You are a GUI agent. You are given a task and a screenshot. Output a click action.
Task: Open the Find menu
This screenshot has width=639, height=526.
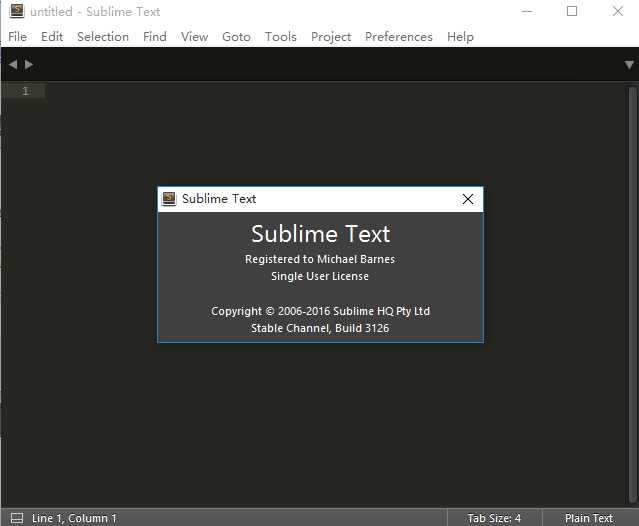[154, 37]
